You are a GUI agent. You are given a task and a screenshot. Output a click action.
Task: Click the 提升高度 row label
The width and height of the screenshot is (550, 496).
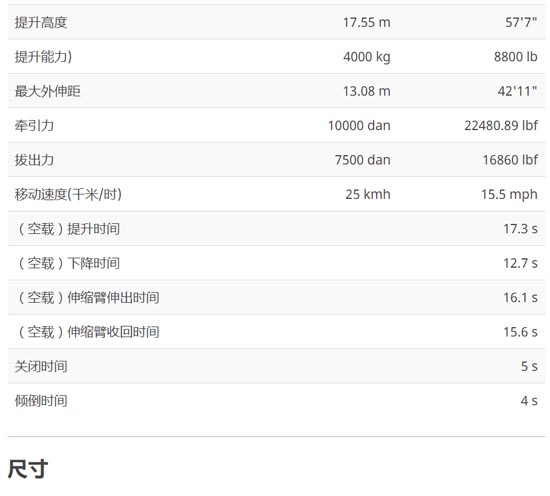pos(41,22)
